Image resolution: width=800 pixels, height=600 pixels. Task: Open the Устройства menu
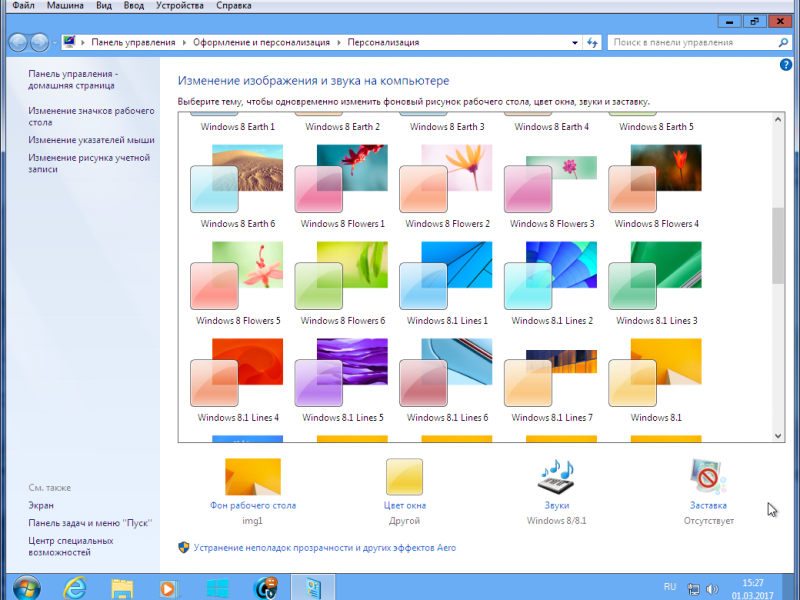click(x=180, y=6)
